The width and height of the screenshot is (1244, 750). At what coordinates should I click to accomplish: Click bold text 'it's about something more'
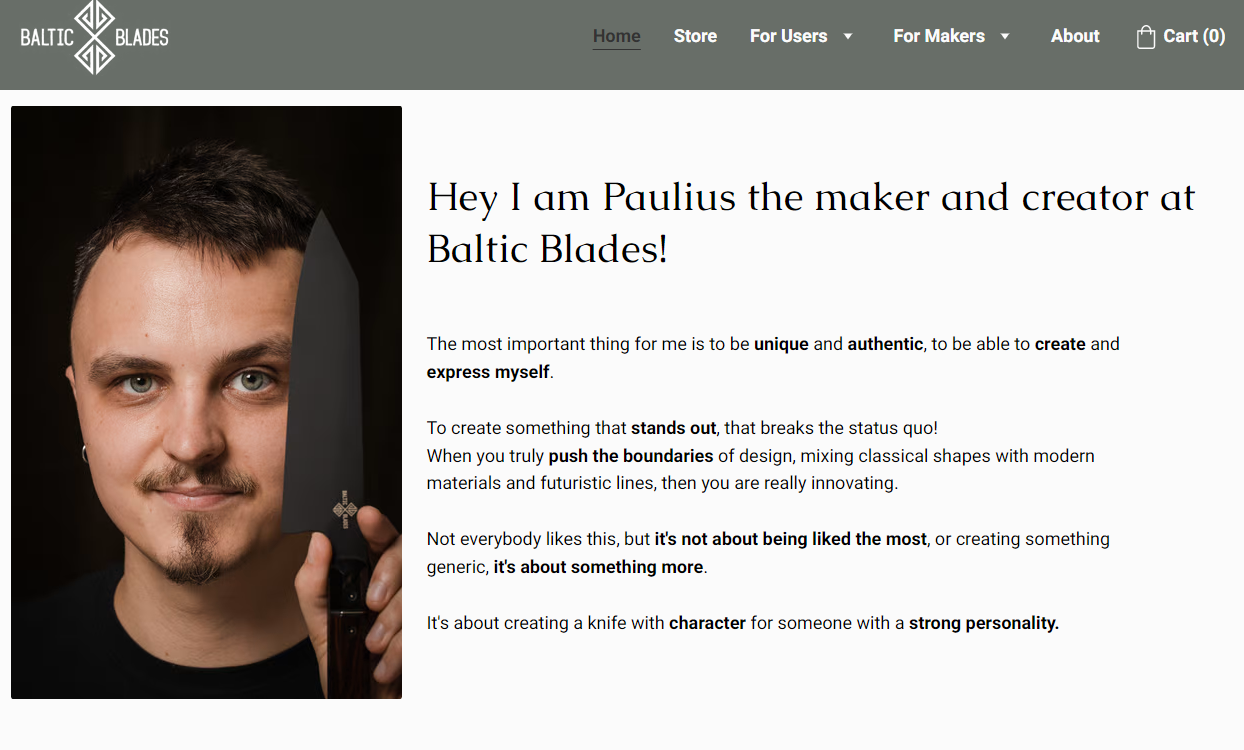[x=599, y=567]
